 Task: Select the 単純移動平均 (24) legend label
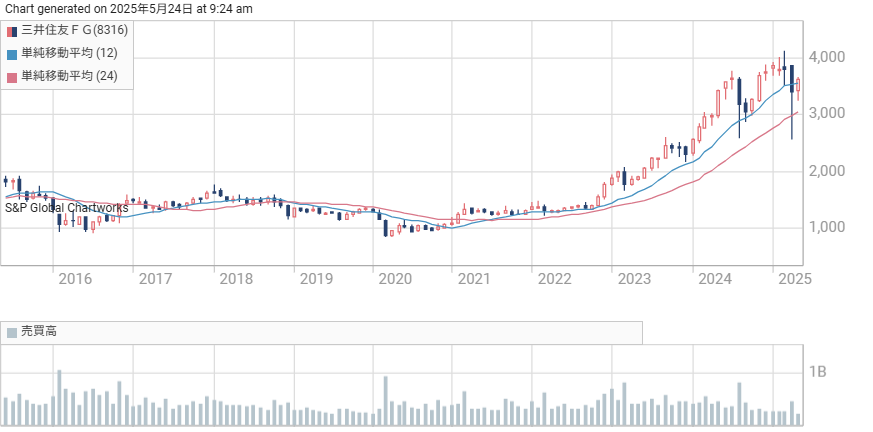tap(70, 76)
